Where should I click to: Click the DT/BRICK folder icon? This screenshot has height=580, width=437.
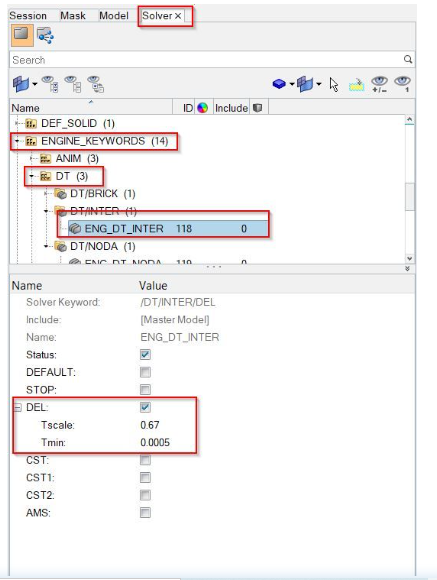pyautogui.click(x=60, y=193)
